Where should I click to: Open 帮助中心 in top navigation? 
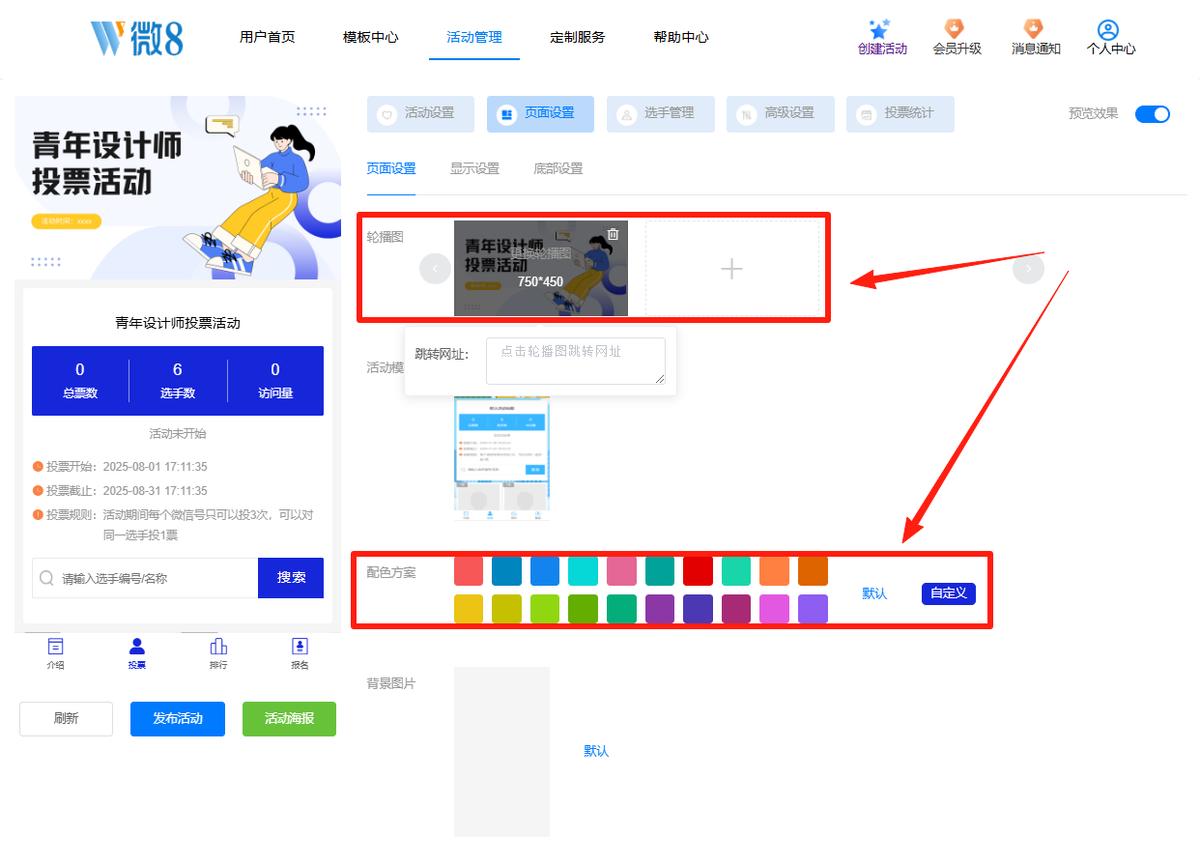coord(681,37)
